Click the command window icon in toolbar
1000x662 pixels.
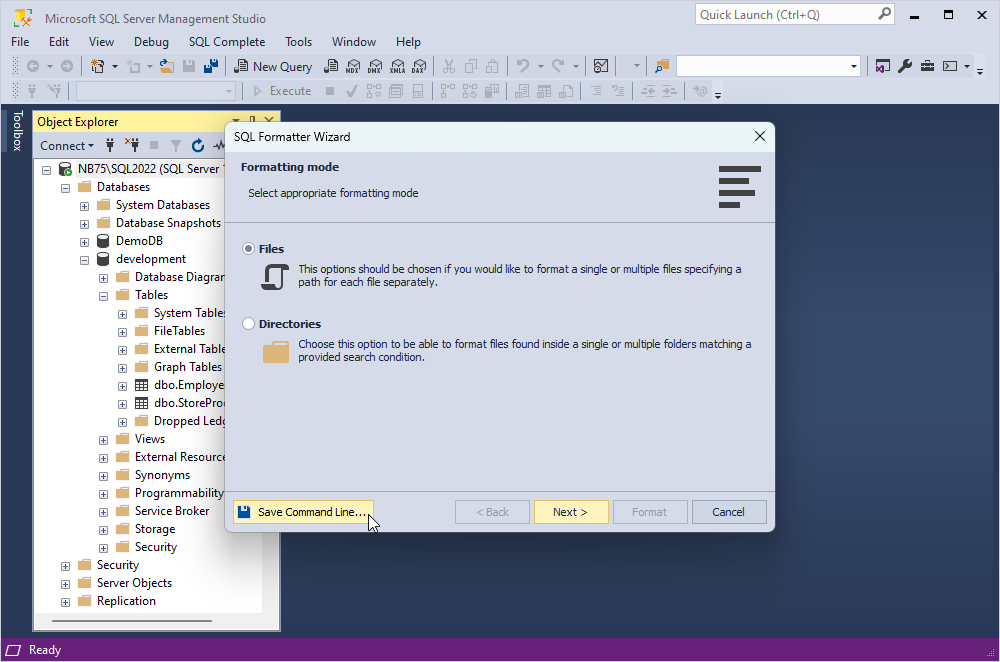coord(950,66)
